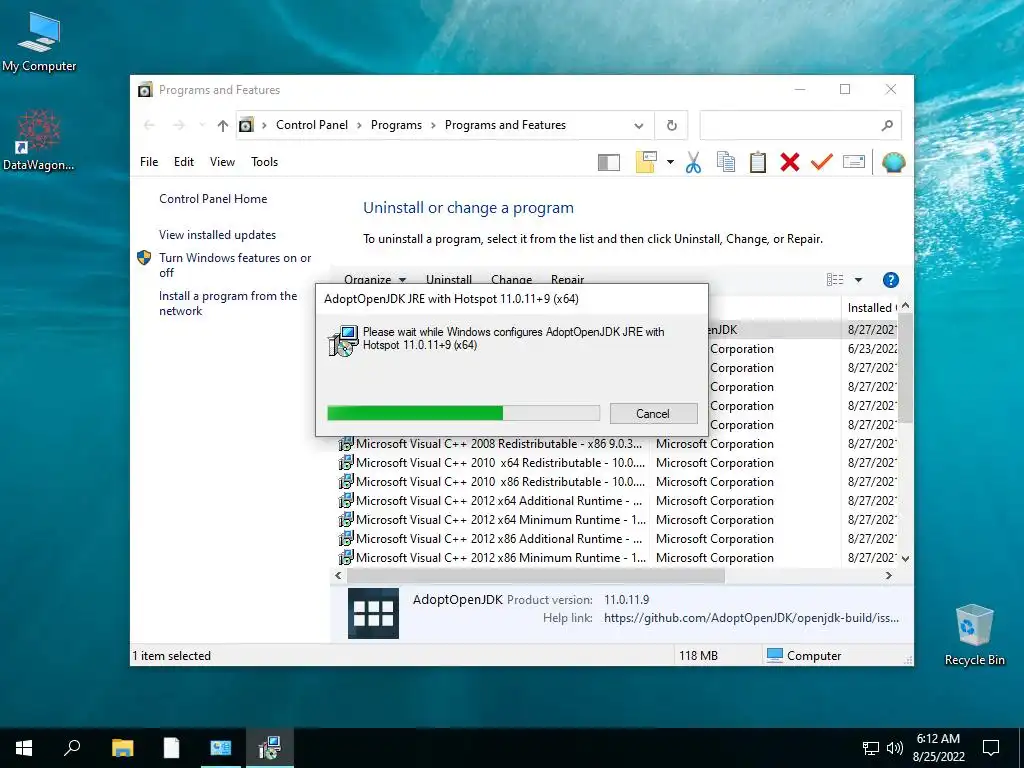Open Control Panel Home link

(x=213, y=199)
